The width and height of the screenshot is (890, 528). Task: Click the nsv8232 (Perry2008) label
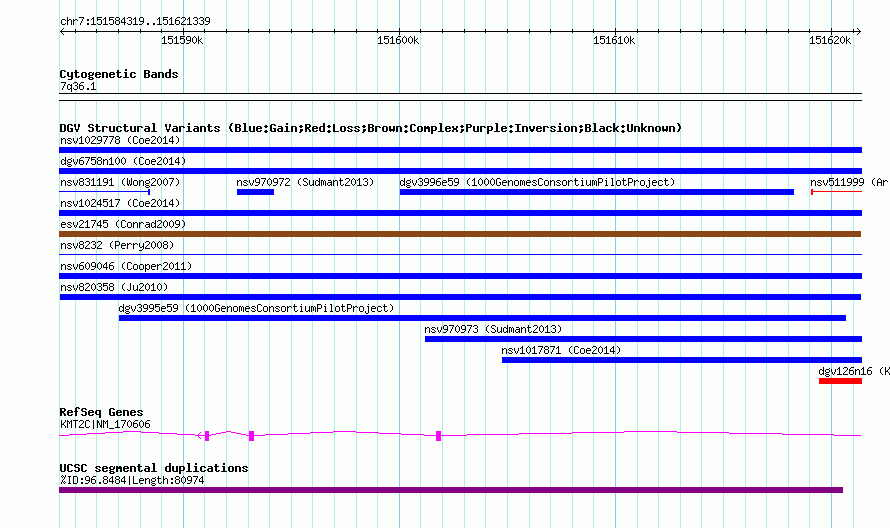point(117,245)
